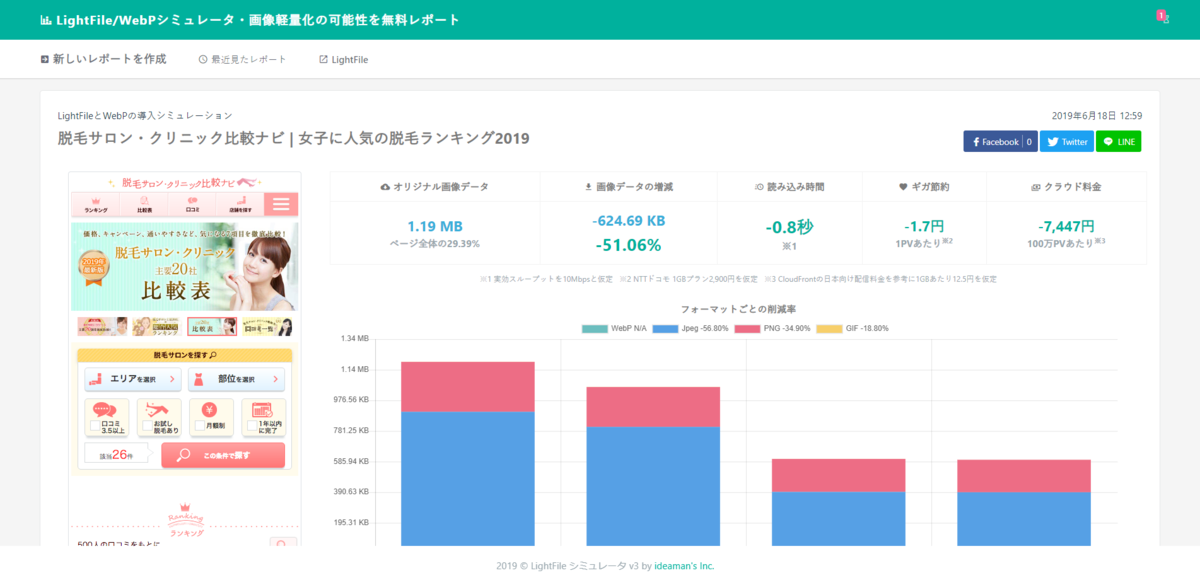
Task: Click the -1.7円 giga savings value
Action: coord(924,226)
